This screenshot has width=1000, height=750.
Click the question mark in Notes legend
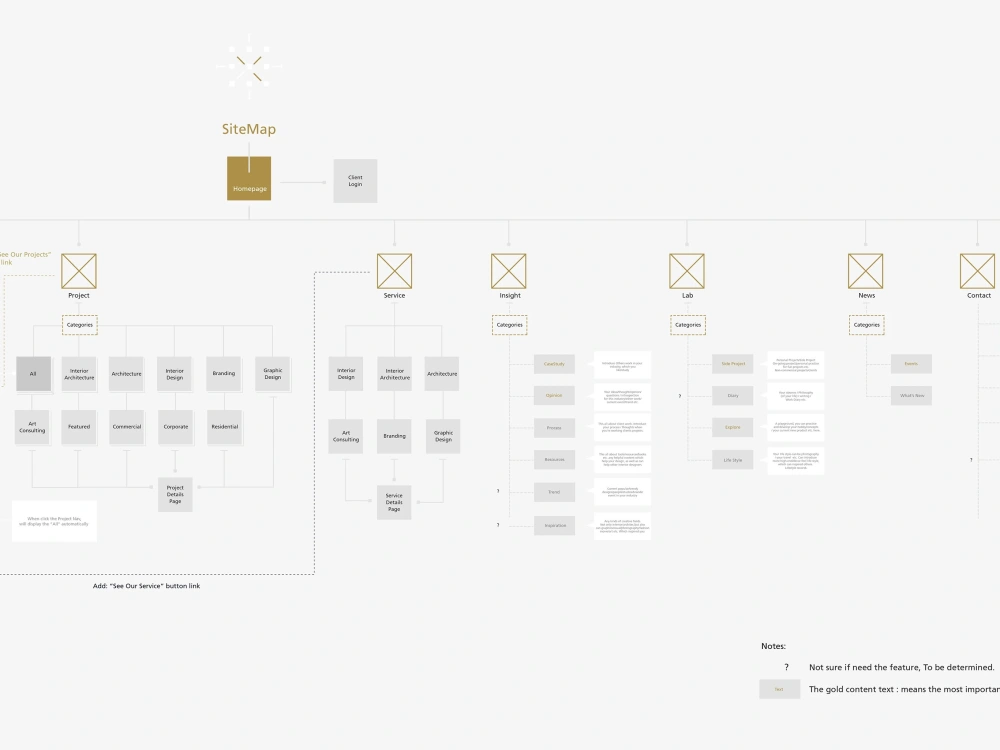[786, 667]
